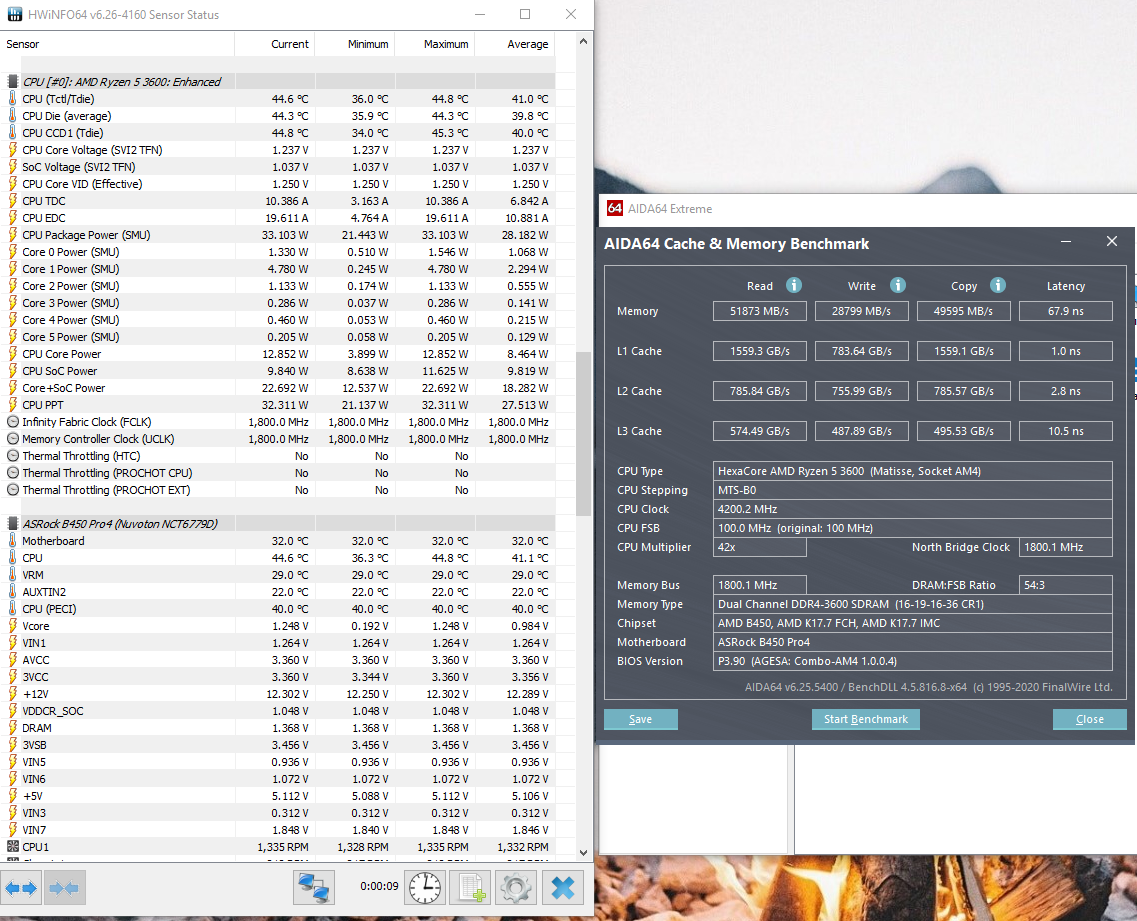Click the L2 Cache Write value 755.99 GB/s
The width and height of the screenshot is (1137, 921).
pos(861,391)
